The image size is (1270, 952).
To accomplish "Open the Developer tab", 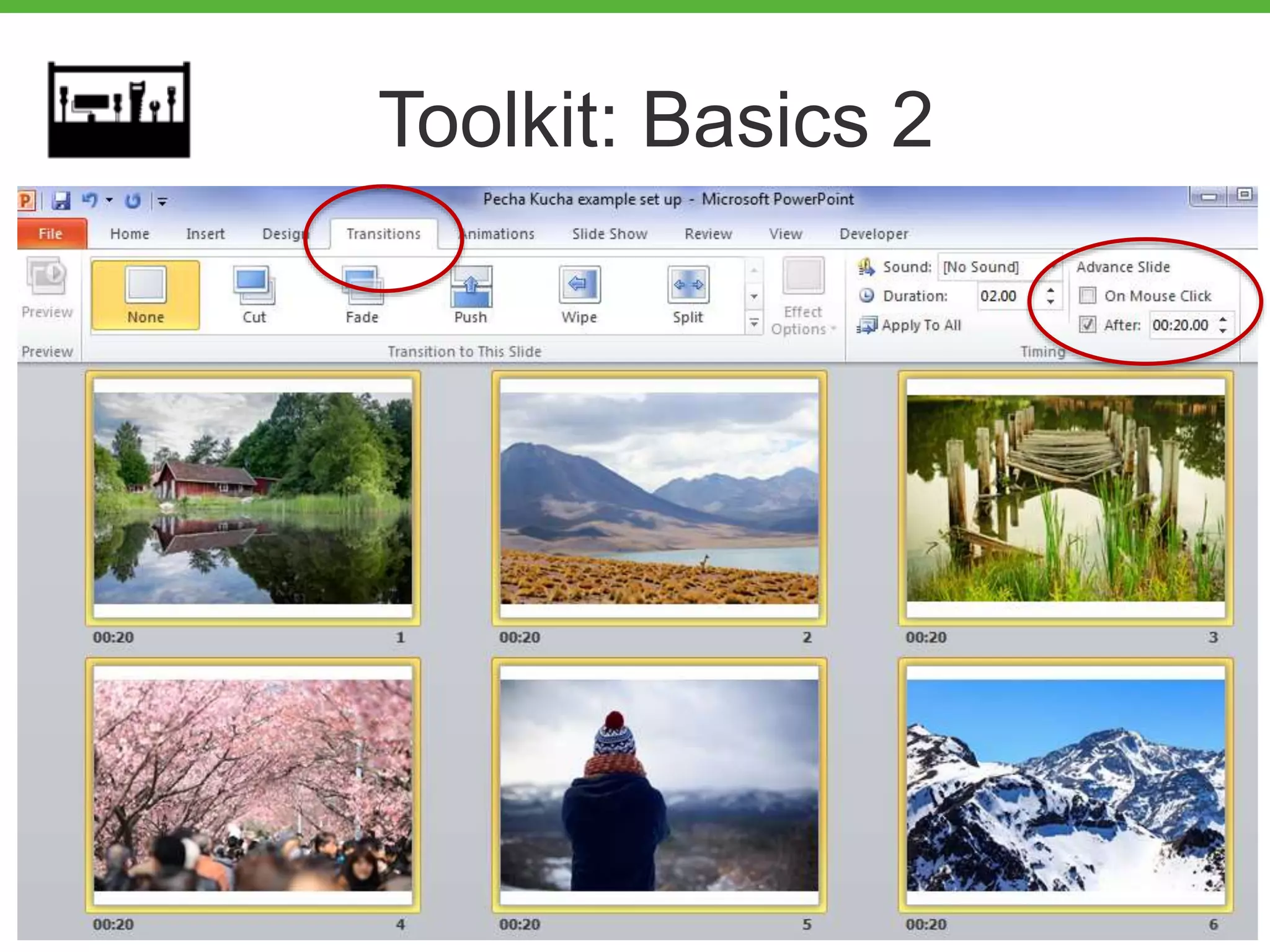I will [874, 234].
